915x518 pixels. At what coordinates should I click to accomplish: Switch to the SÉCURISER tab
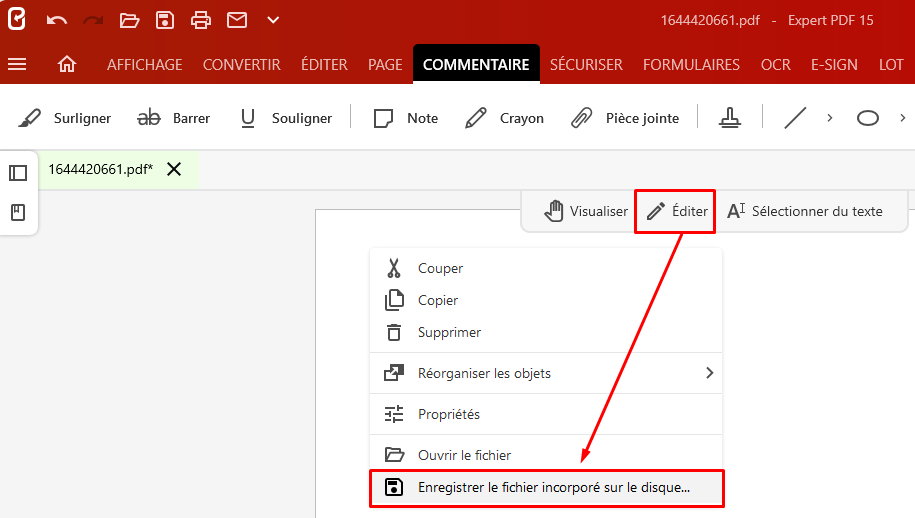pos(586,64)
